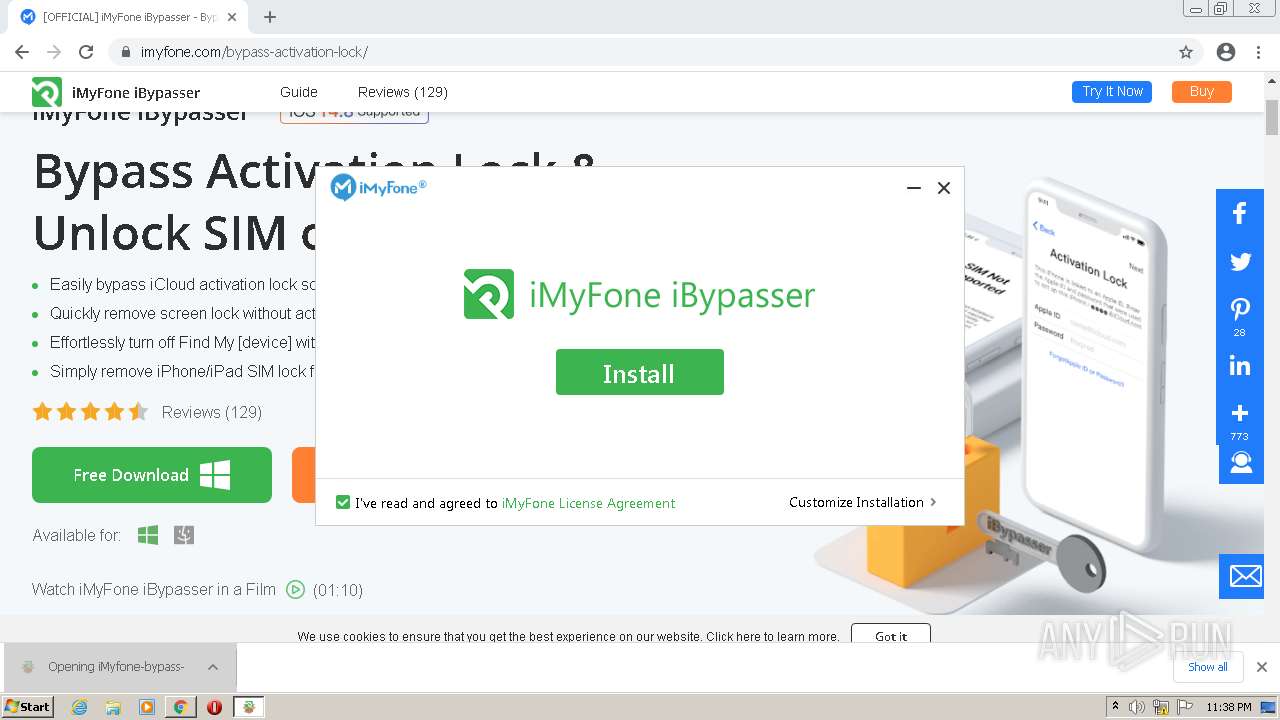This screenshot has height=720, width=1280.
Task: Open Opera taskbar icon
Action: coord(214,707)
